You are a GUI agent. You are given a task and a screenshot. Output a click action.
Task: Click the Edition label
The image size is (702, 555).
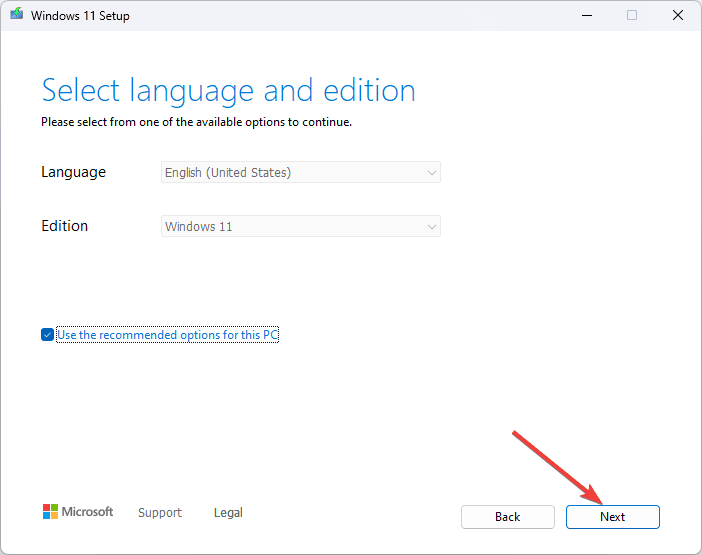64,226
